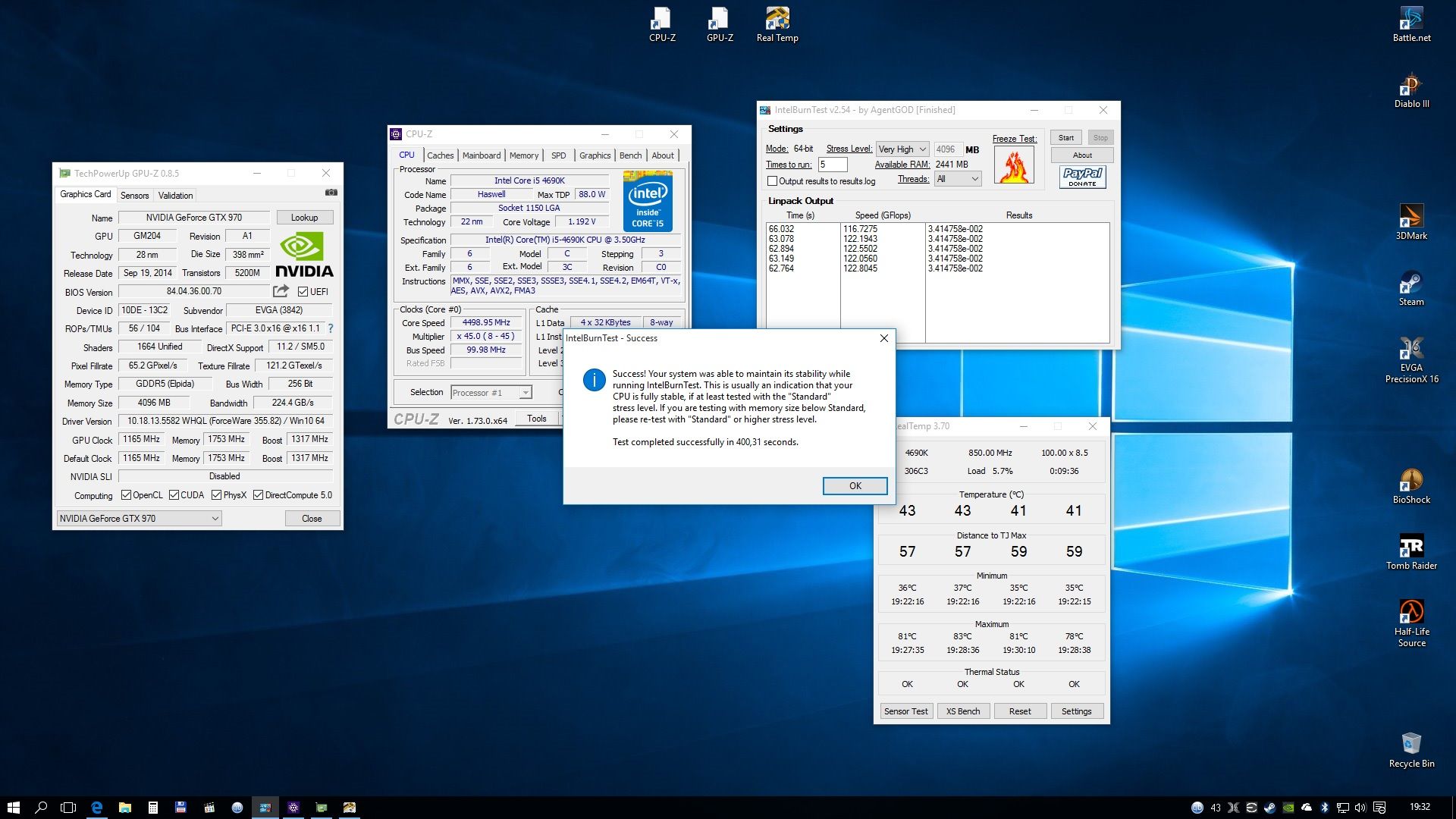The width and height of the screenshot is (1456, 819).
Task: Open the Processor #1 selection dropdown in CPU-Z
Action: click(x=491, y=393)
